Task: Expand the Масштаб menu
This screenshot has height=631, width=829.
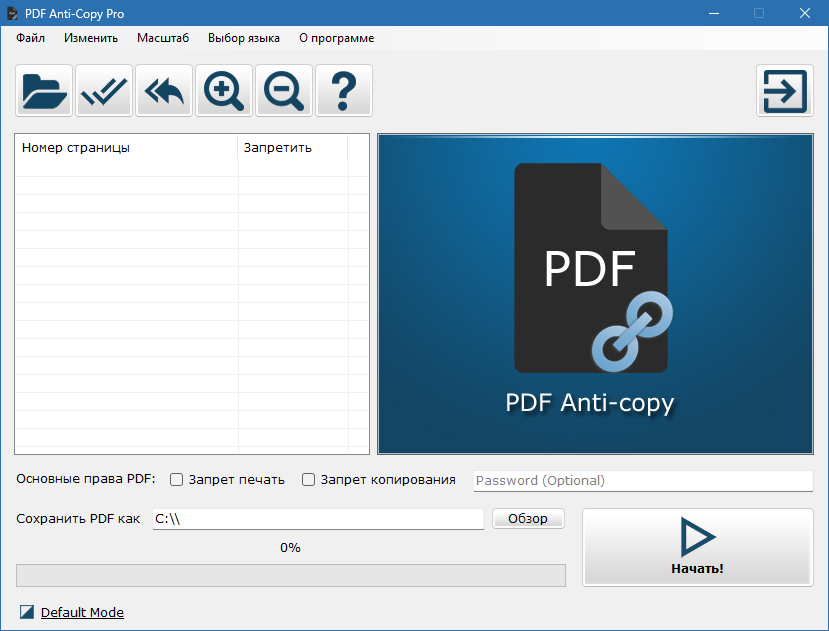Action: tap(163, 38)
